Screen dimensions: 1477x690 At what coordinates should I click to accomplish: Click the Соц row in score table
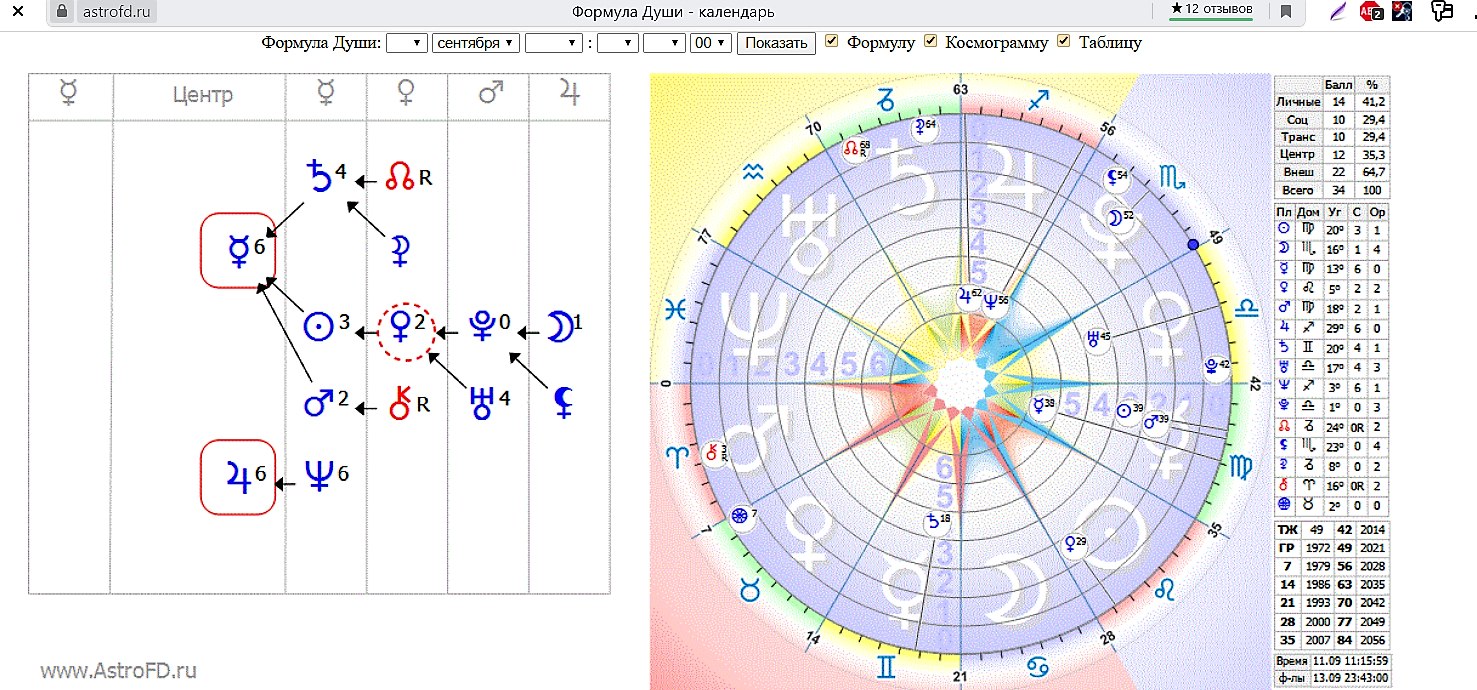pos(1331,120)
